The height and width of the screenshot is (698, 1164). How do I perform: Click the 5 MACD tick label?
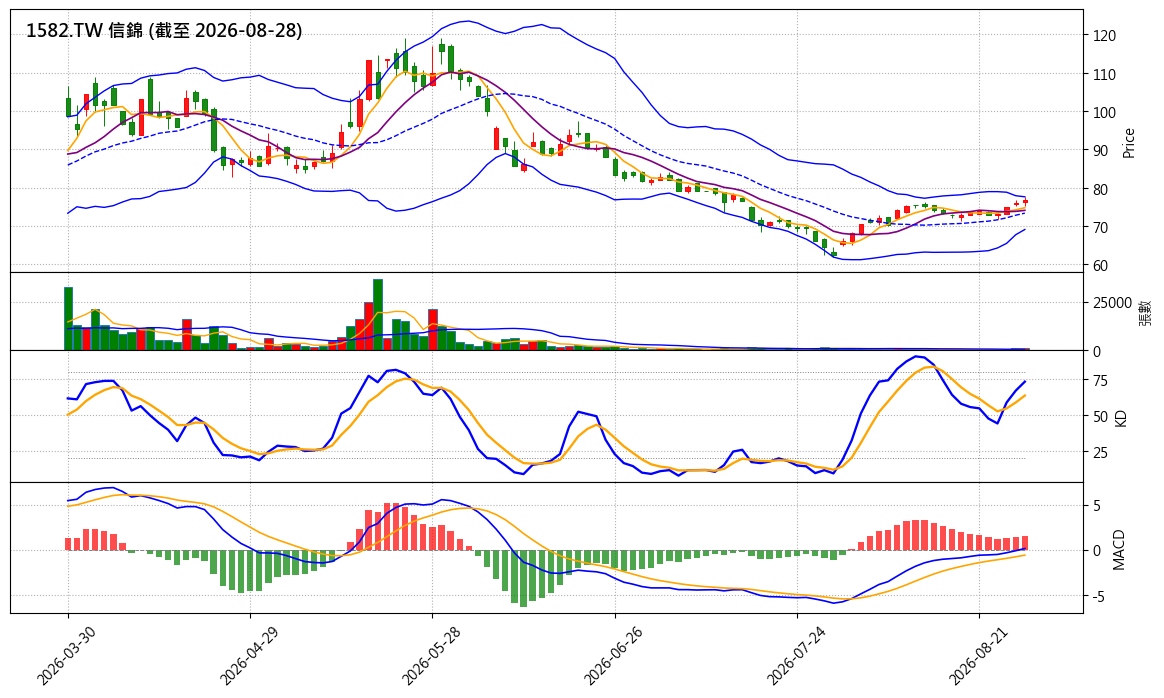pos(1096,506)
